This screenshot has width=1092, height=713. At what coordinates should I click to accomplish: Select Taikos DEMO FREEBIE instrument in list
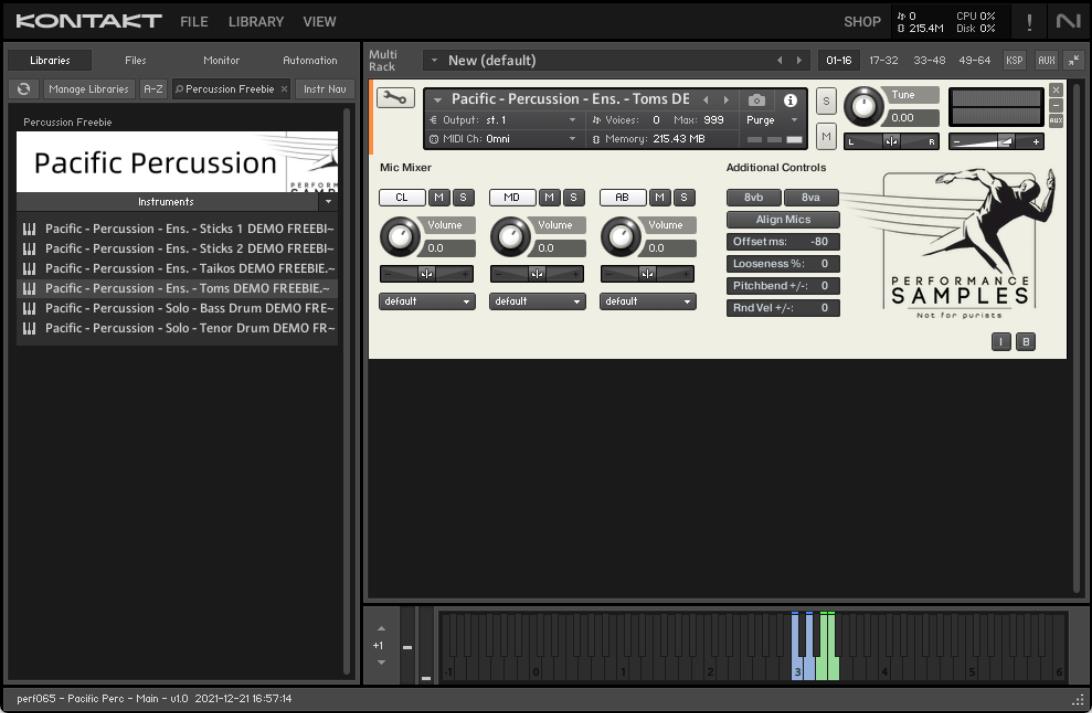(178, 268)
